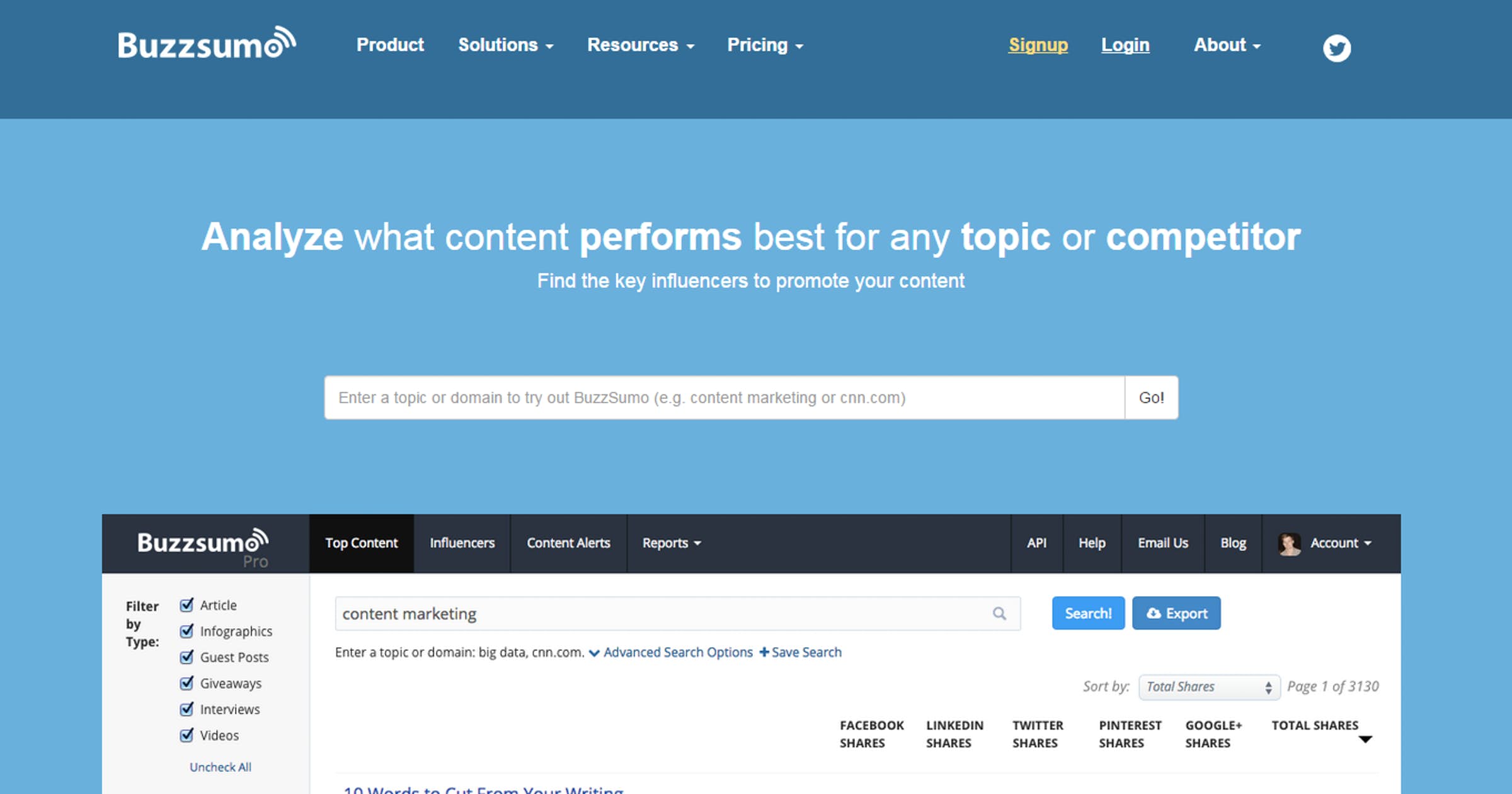1512x794 pixels.
Task: Open the Help menu item
Action: (1092, 543)
